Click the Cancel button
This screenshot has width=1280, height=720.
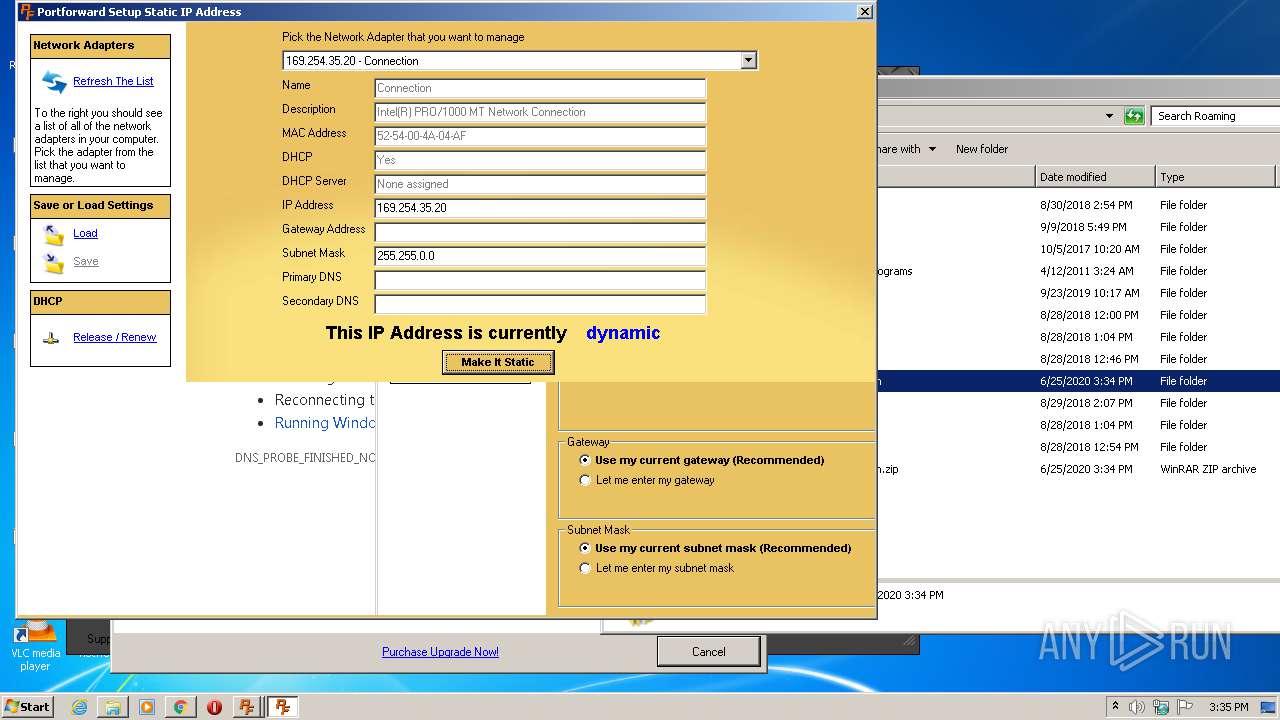(708, 652)
